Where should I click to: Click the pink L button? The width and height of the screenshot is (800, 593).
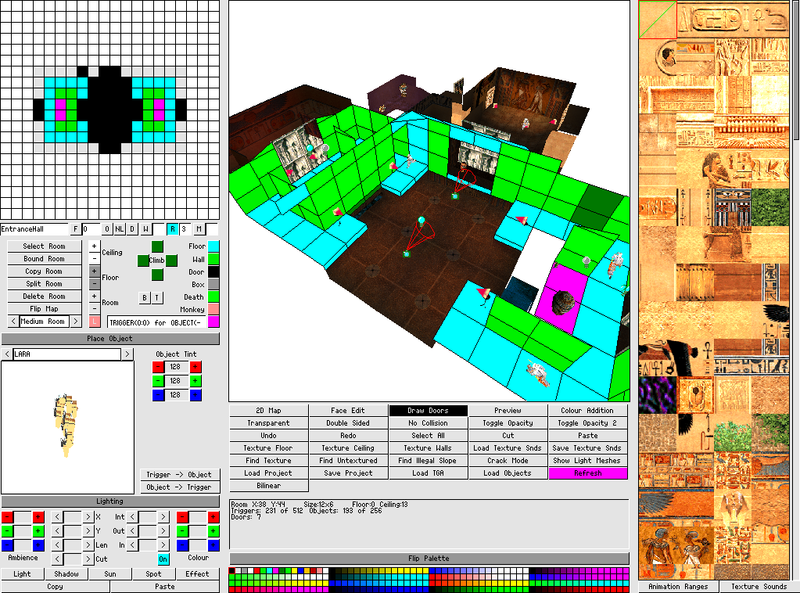(94, 322)
